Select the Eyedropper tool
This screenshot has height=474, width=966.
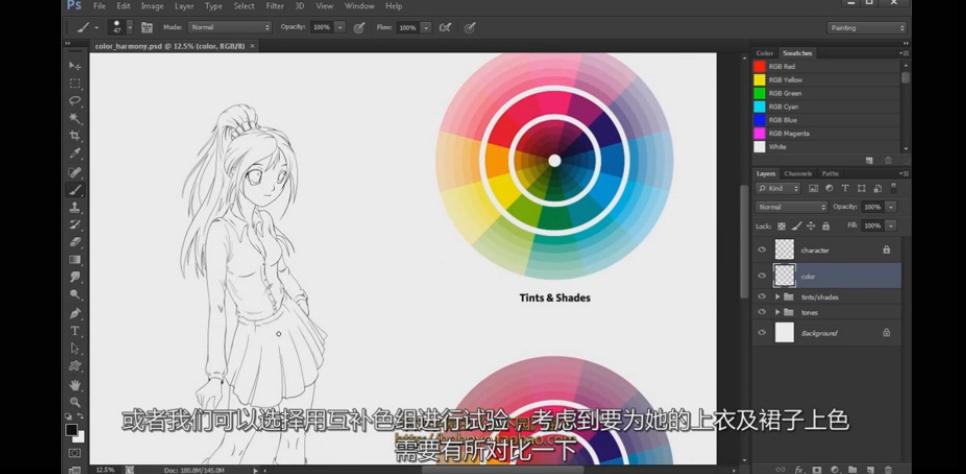pyautogui.click(x=75, y=153)
